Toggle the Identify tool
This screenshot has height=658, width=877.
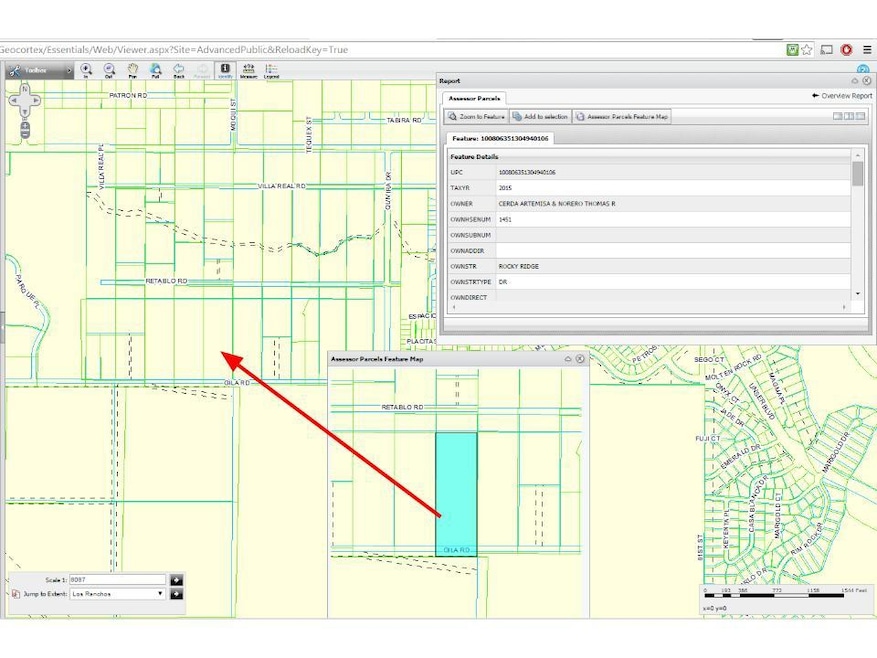click(225, 70)
